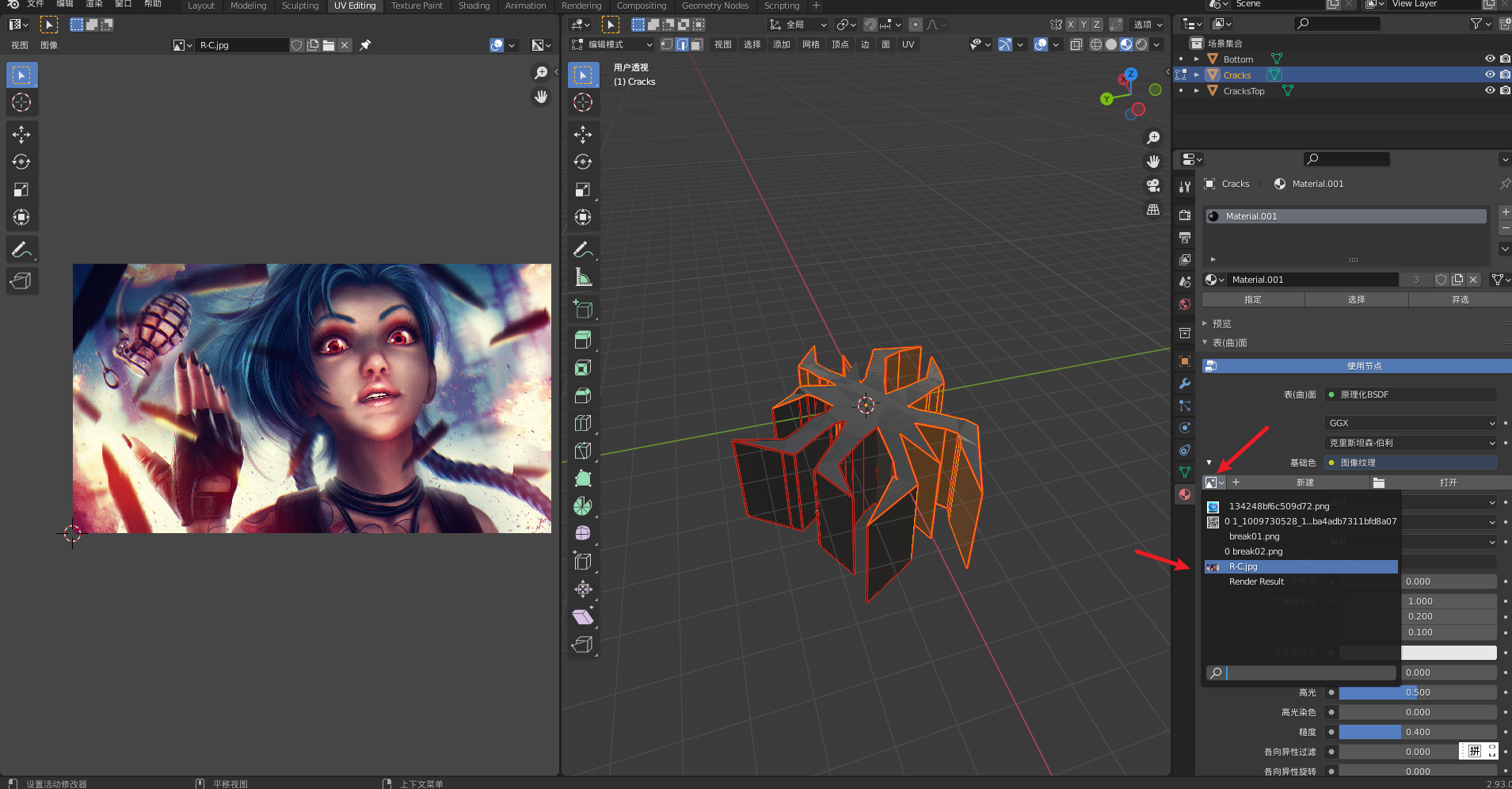The width and height of the screenshot is (1512, 789).
Task: Toggle X axis mirror in viewport header
Action: [1071, 25]
